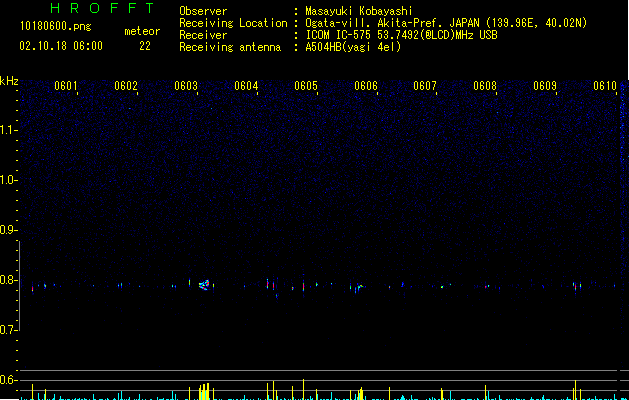Click the date stamp 02.10.18 06:00
Viewport: 629px width, 400px height.
(x=61, y=46)
